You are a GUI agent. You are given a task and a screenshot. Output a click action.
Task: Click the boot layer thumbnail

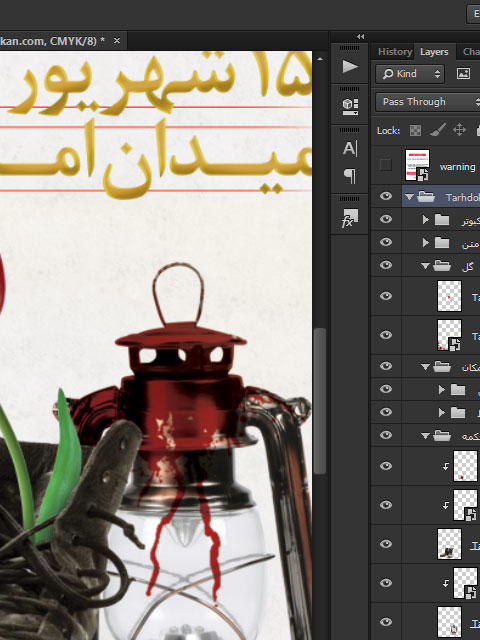click(x=449, y=544)
